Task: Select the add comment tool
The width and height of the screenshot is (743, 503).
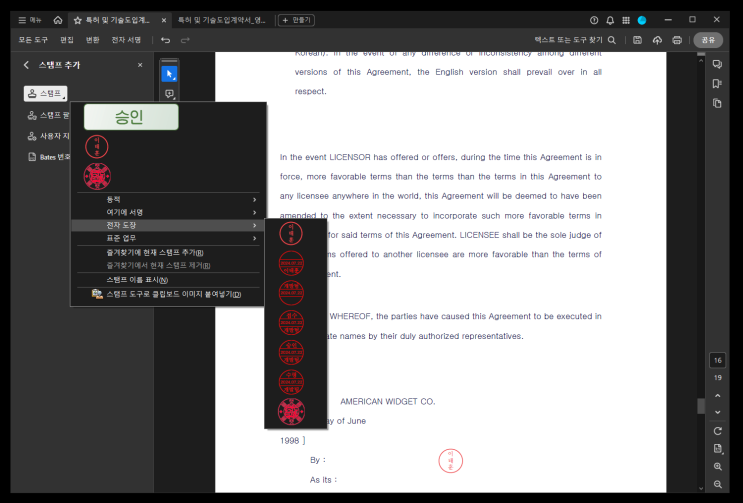Action: click(169, 94)
